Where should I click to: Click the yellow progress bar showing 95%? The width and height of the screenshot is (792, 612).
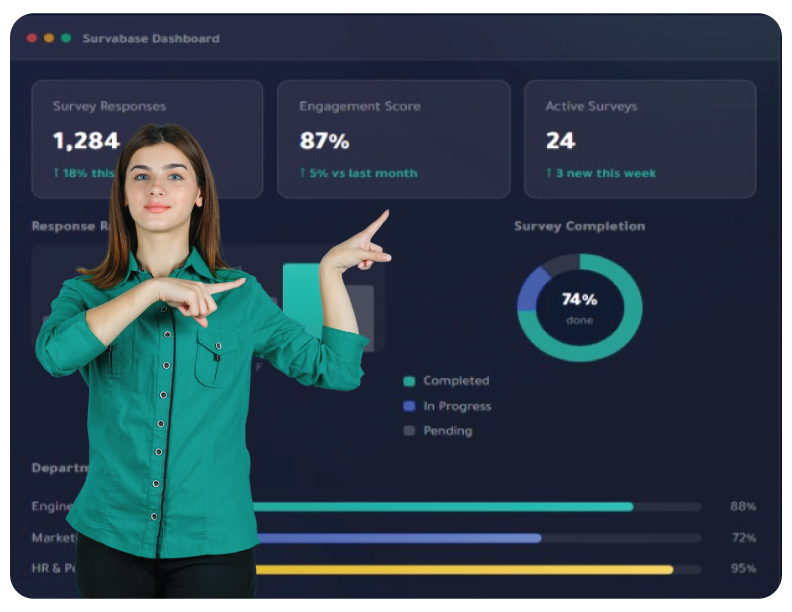[465, 569]
